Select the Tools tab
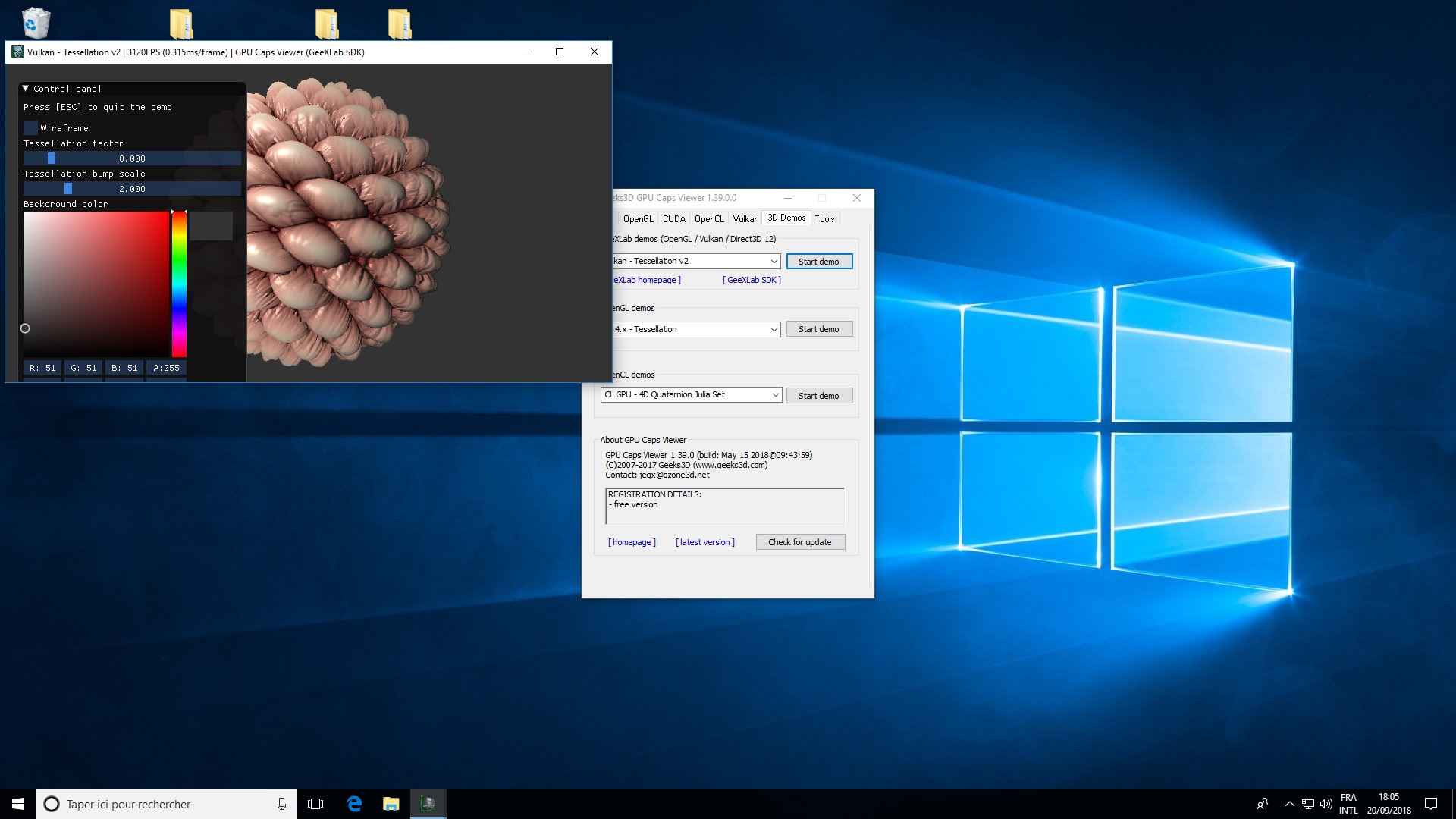The width and height of the screenshot is (1456, 819). 824,219
